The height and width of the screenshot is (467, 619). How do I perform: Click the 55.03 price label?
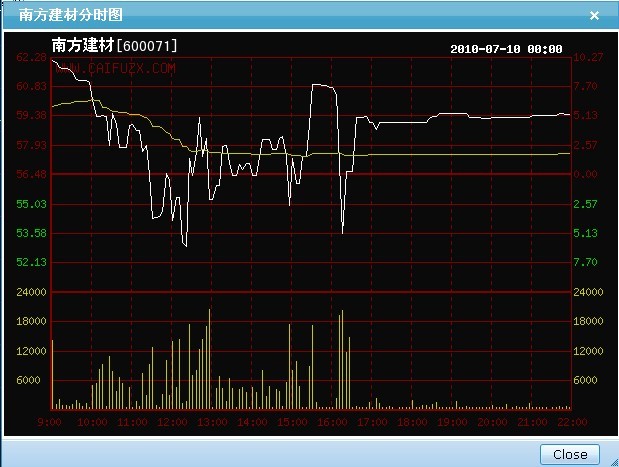[x=31, y=204]
